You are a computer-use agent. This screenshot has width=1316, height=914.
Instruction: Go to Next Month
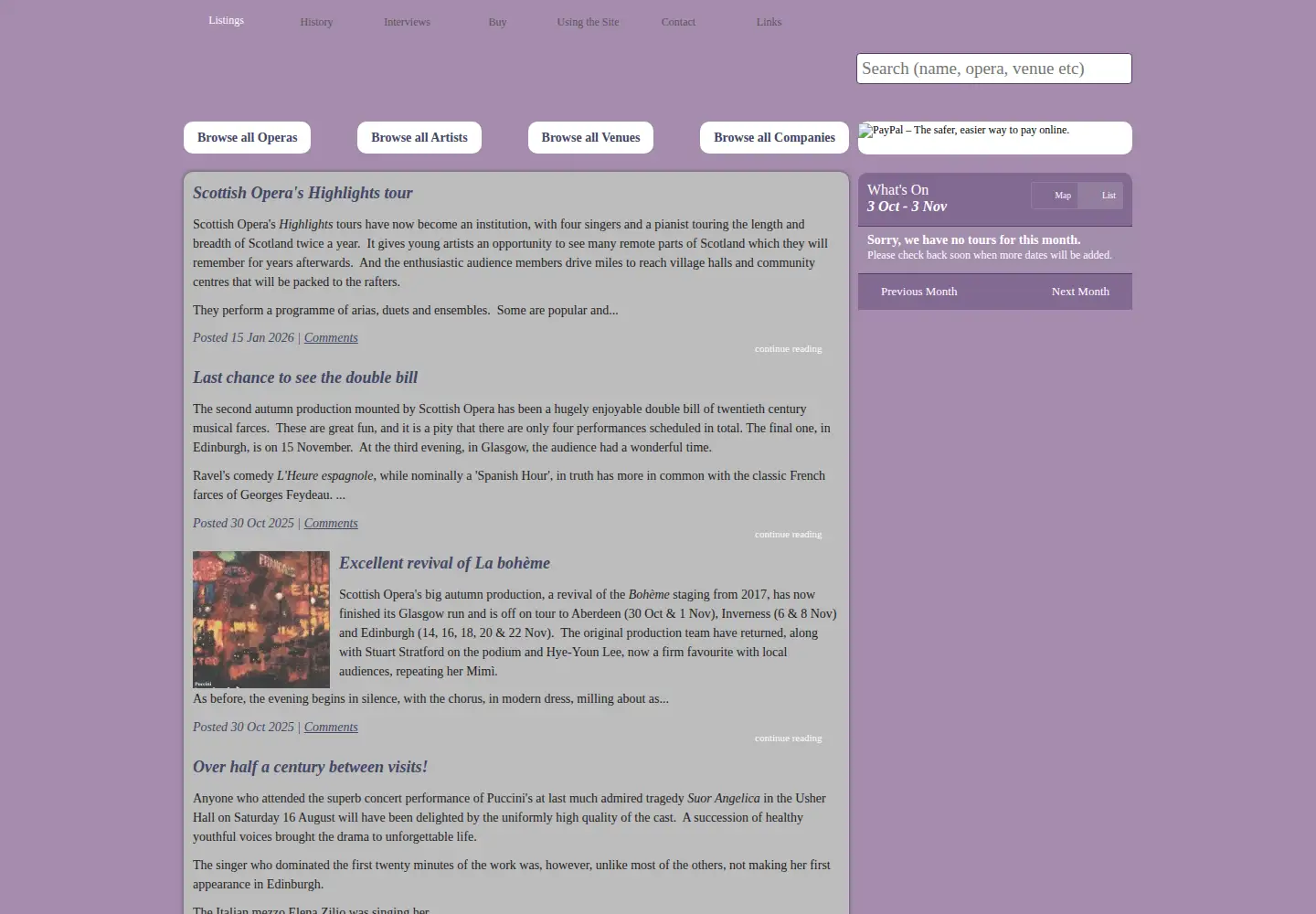click(x=1080, y=292)
